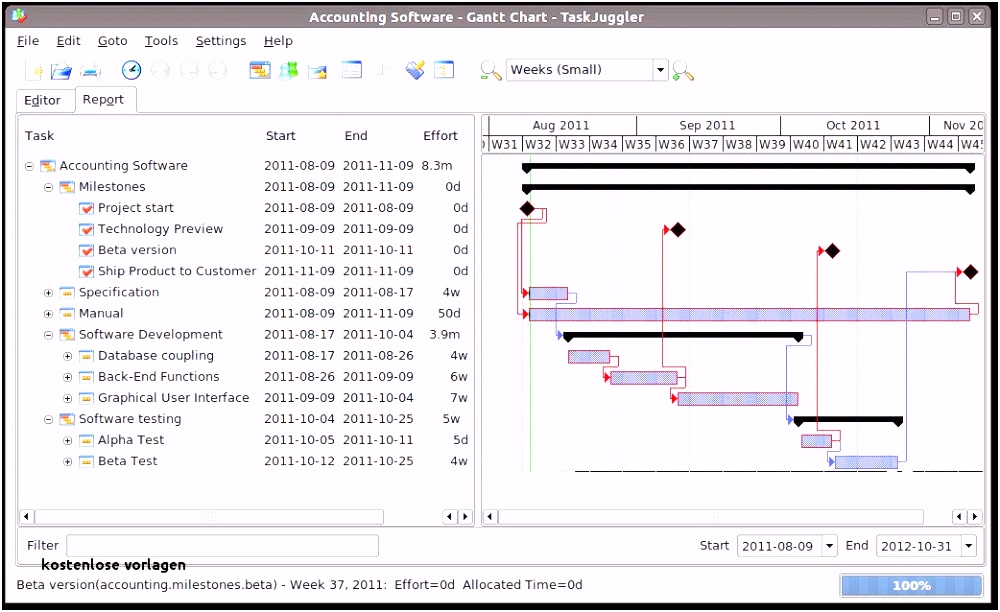Zoom out with the magnifier minus icon
The height and width of the screenshot is (612, 1000).
click(x=490, y=70)
